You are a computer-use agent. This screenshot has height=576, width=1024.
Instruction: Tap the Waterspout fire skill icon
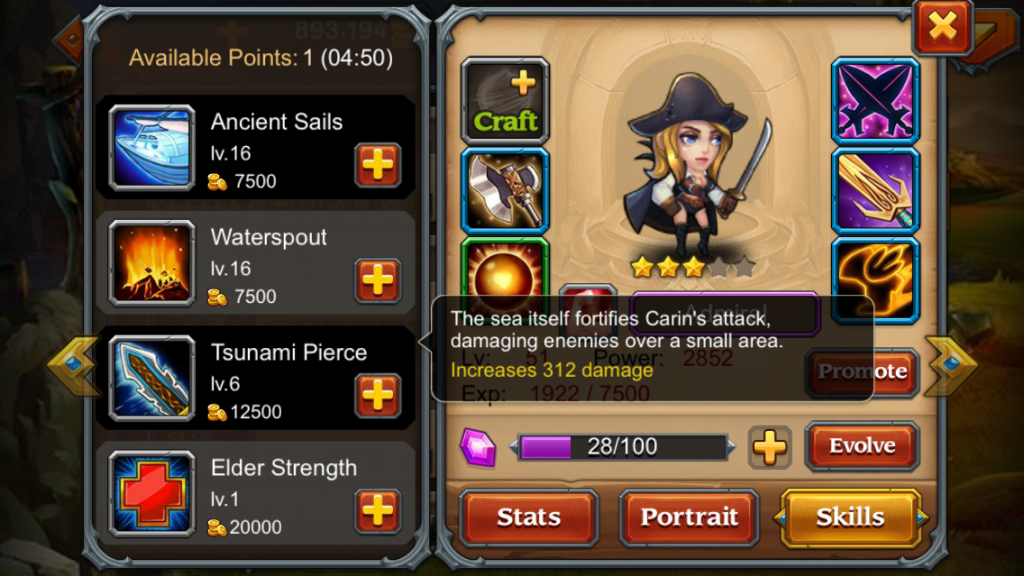152,263
